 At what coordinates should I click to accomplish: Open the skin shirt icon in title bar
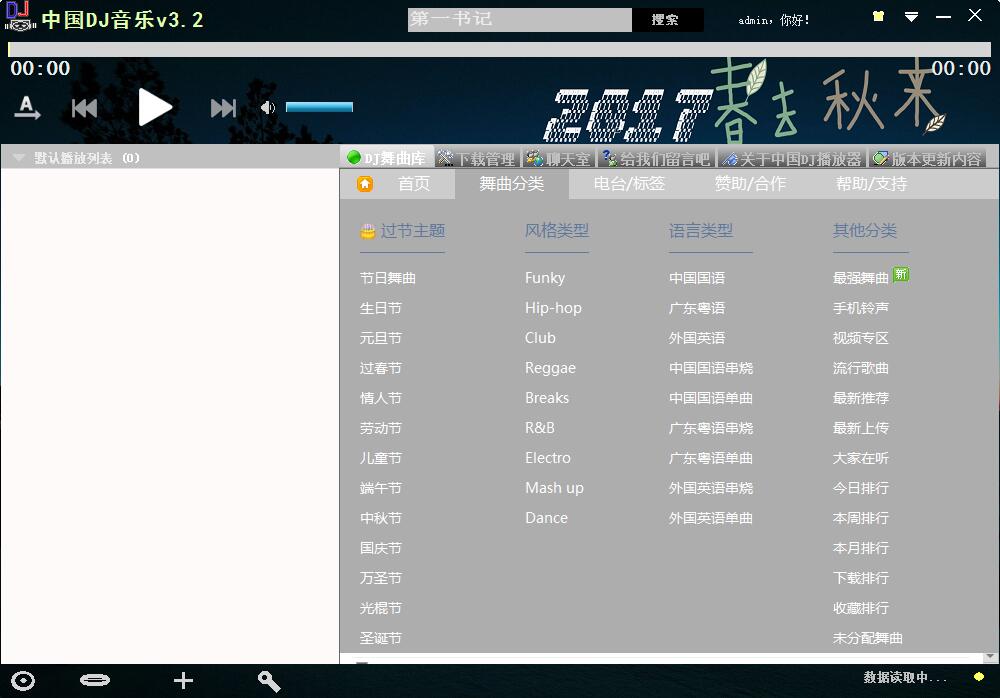879,16
